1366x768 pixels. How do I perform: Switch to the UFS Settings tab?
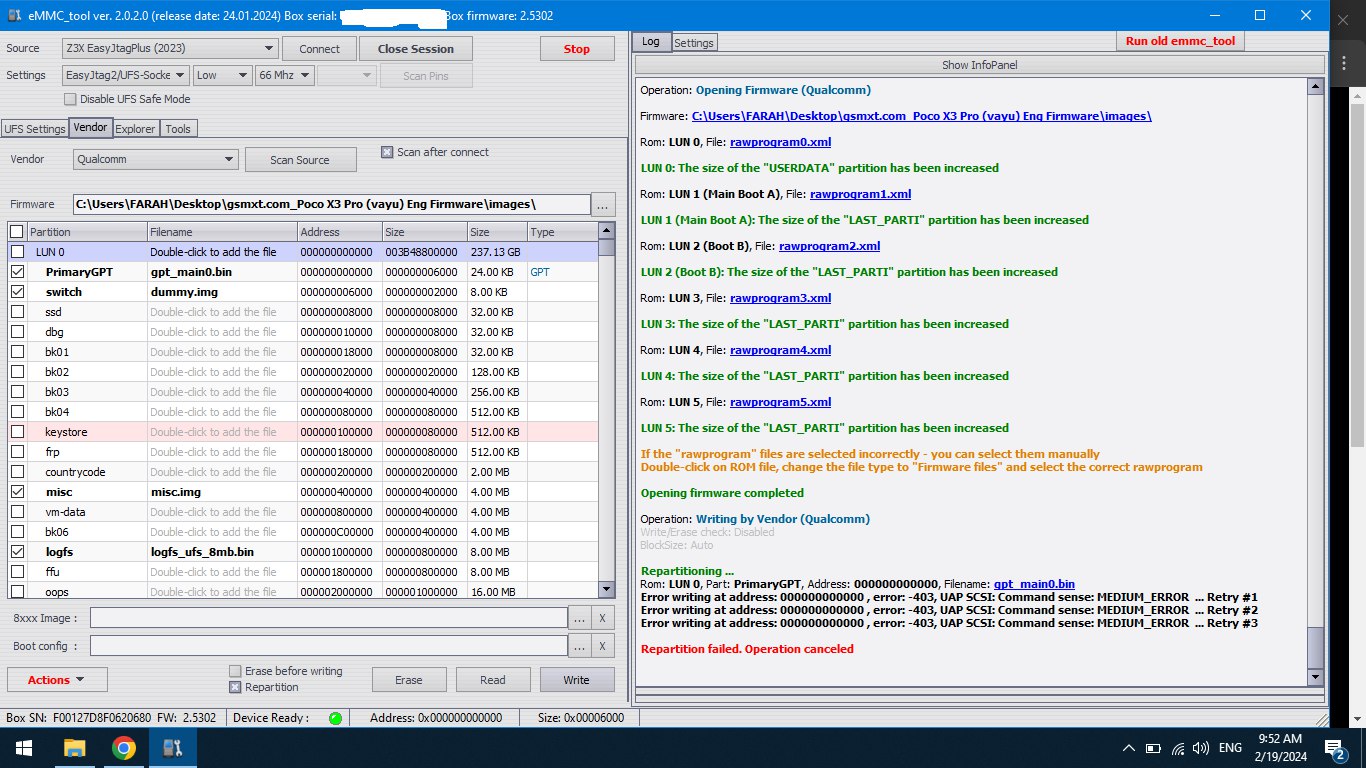point(34,128)
